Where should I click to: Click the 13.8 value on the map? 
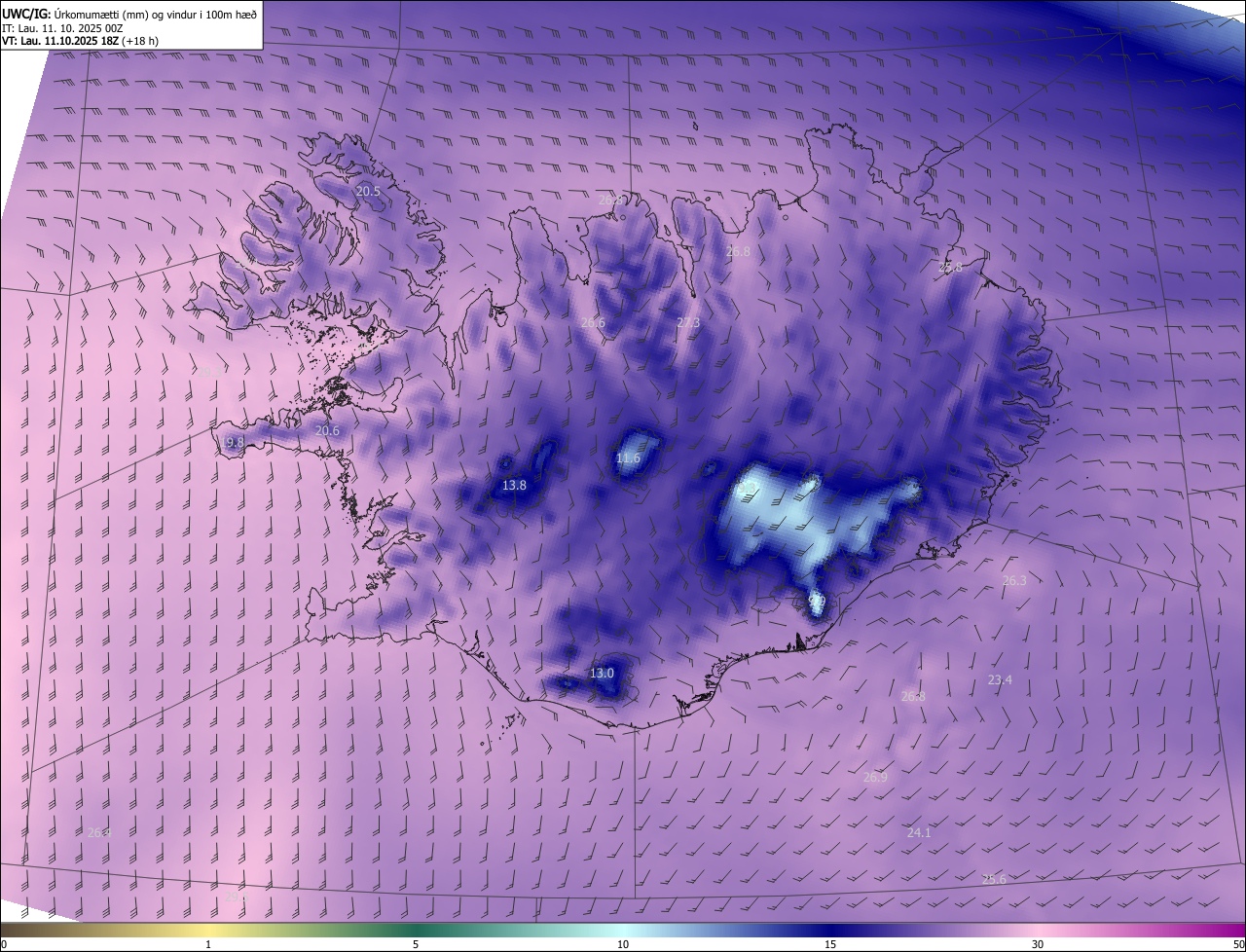click(x=514, y=485)
